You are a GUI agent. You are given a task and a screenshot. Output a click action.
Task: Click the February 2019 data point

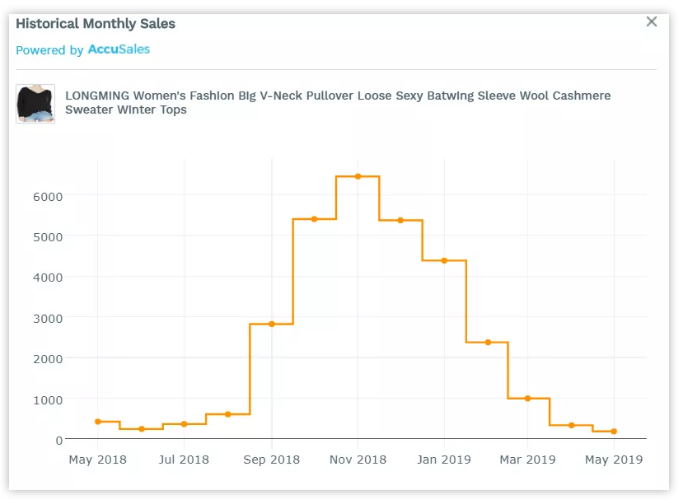coord(487,342)
